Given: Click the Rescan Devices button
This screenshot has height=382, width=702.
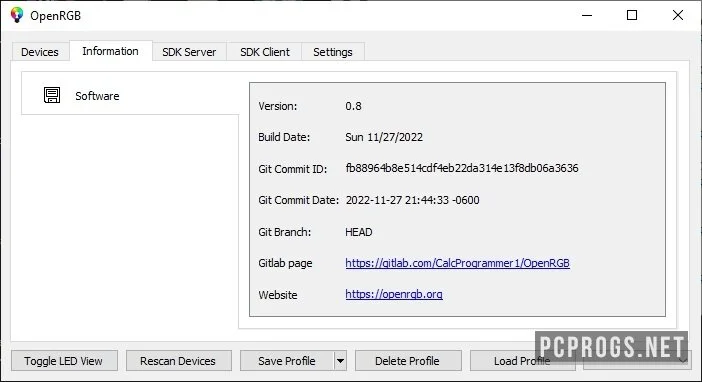Looking at the screenshot, I should [x=178, y=361].
